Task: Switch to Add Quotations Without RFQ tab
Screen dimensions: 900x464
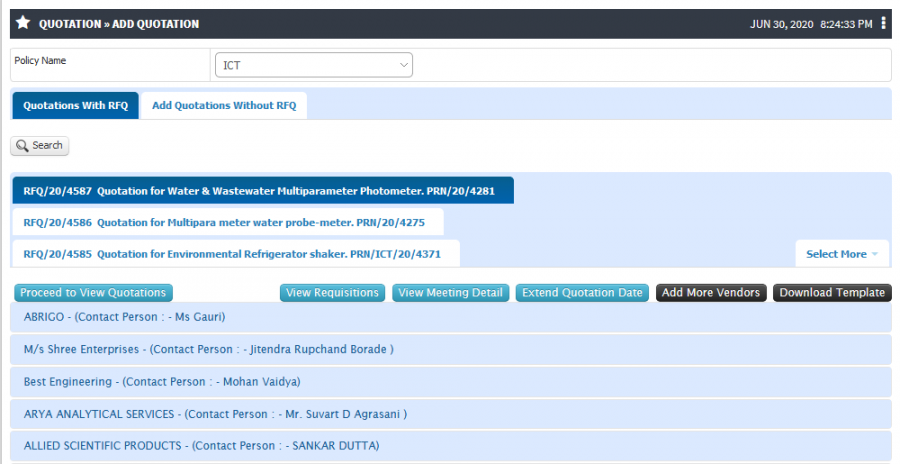Action: click(x=224, y=106)
